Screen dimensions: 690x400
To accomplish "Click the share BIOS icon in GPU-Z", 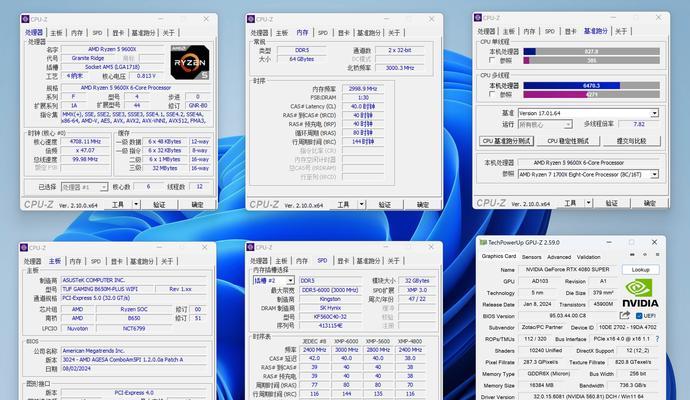I will pos(624,315).
